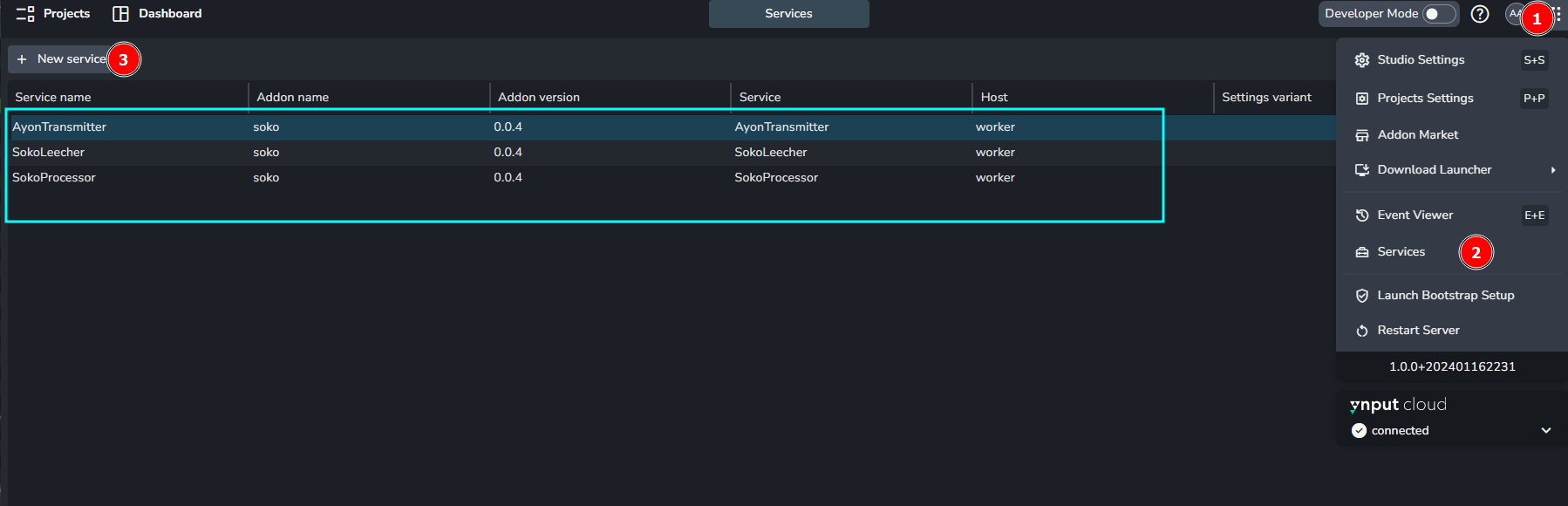Open the help question mark icon
Image resolution: width=1568 pixels, height=506 pixels.
pyautogui.click(x=1479, y=14)
